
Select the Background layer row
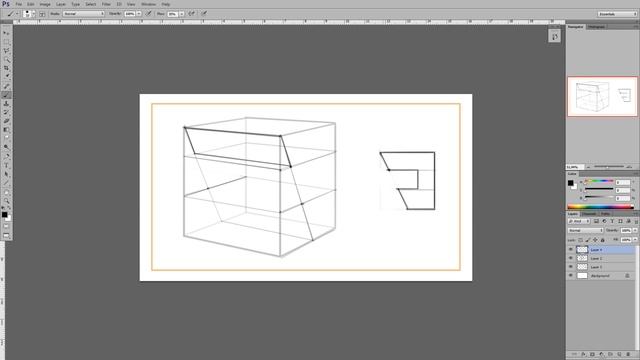602,276
